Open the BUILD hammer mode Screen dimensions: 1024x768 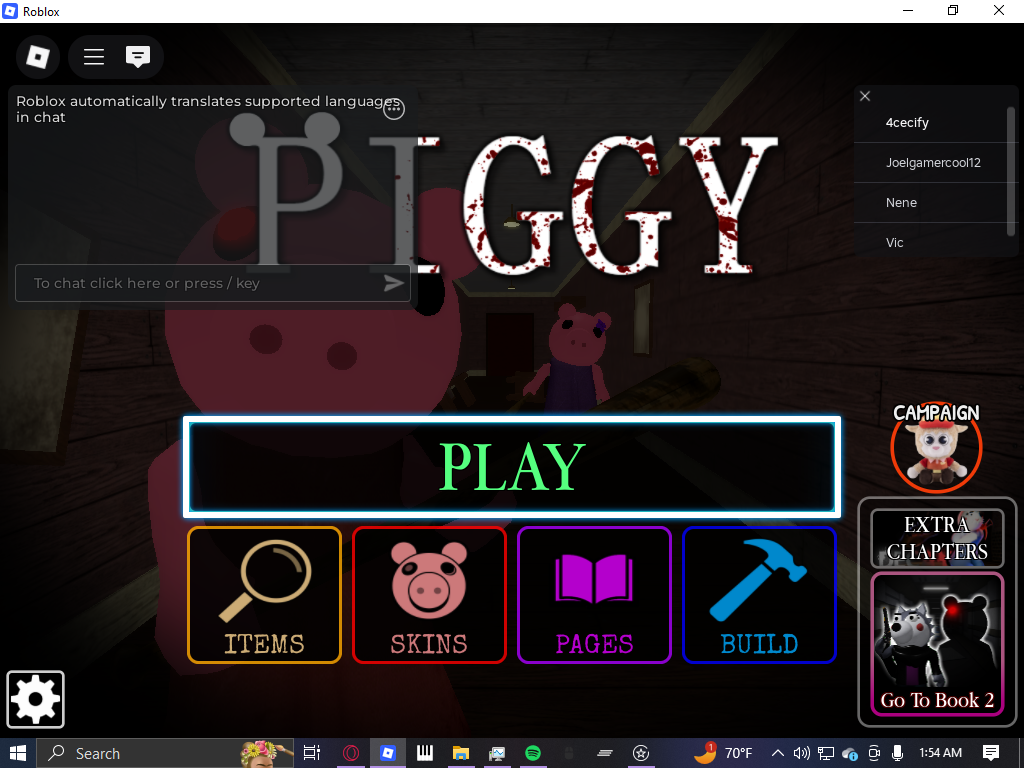coord(759,595)
